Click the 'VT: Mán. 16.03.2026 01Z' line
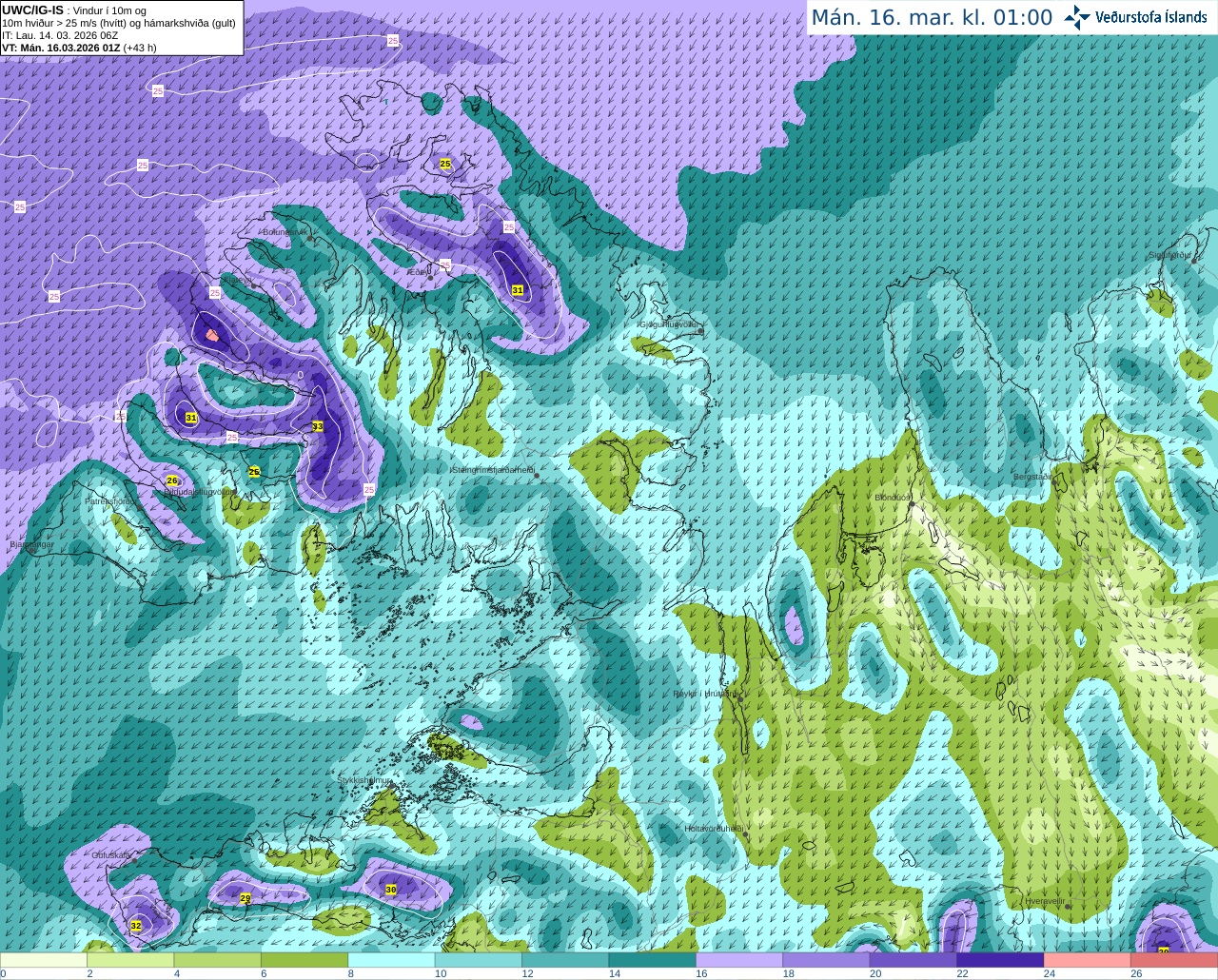Viewport: 1218px width, 980px height. click(61, 48)
